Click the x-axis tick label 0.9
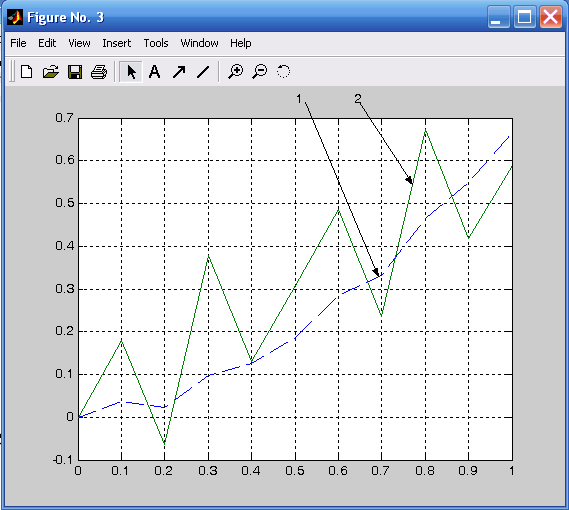569x510 pixels. (468, 471)
